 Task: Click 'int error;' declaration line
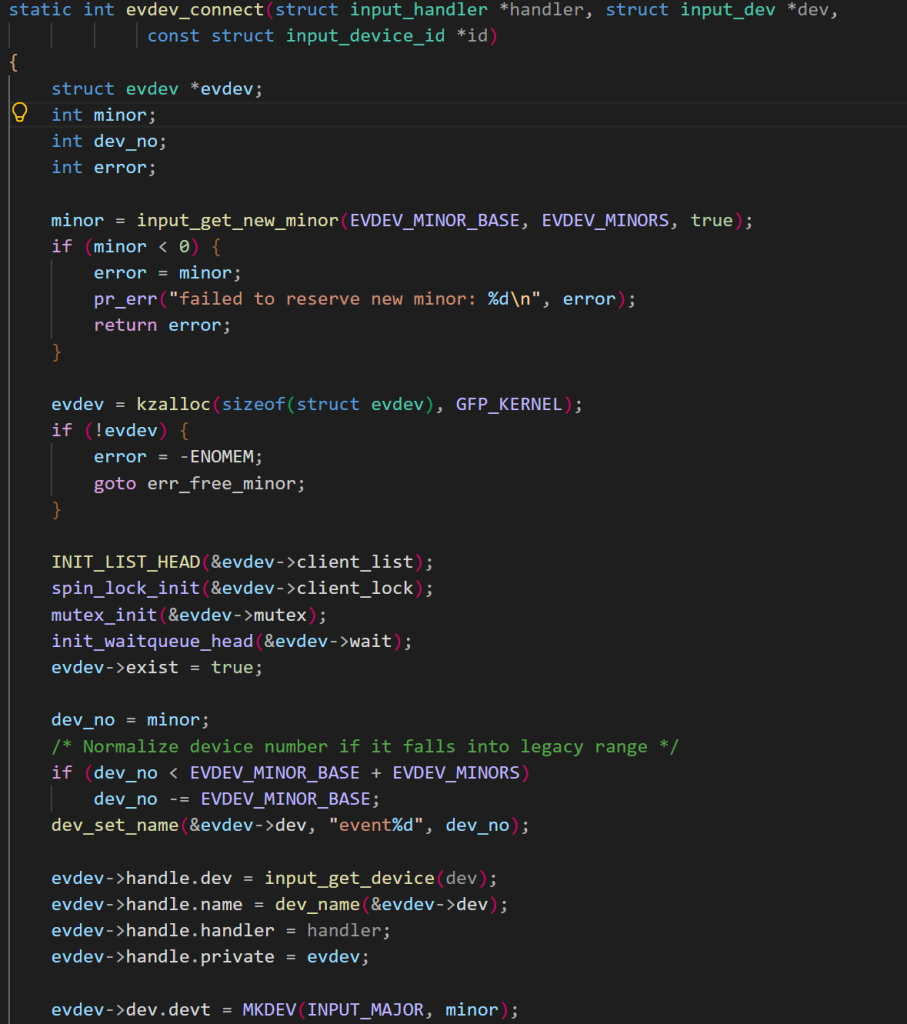[x=104, y=167]
